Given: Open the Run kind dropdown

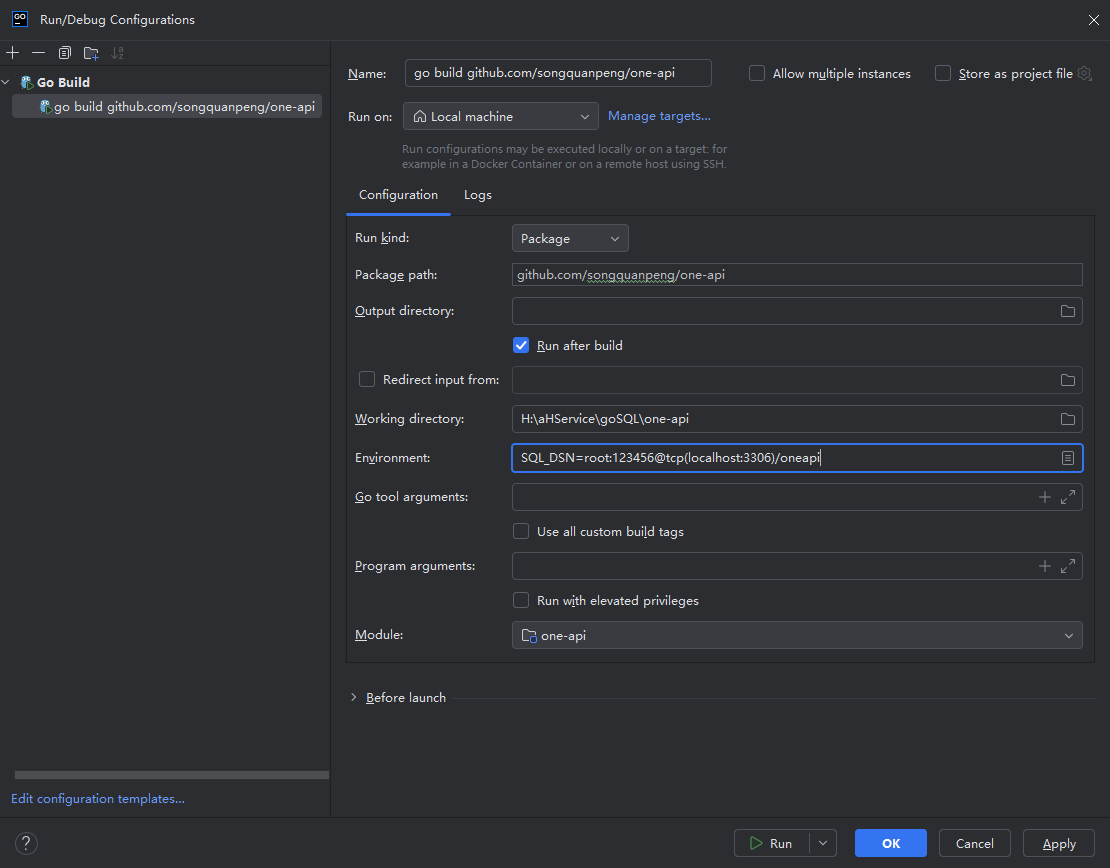Looking at the screenshot, I should coord(570,239).
